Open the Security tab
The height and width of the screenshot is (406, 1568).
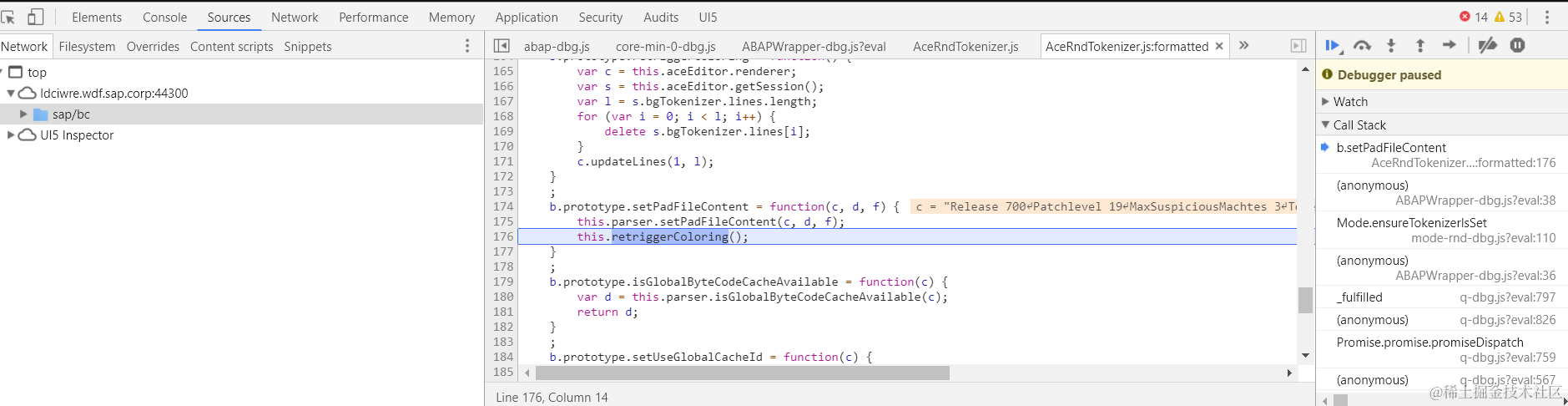coord(600,17)
